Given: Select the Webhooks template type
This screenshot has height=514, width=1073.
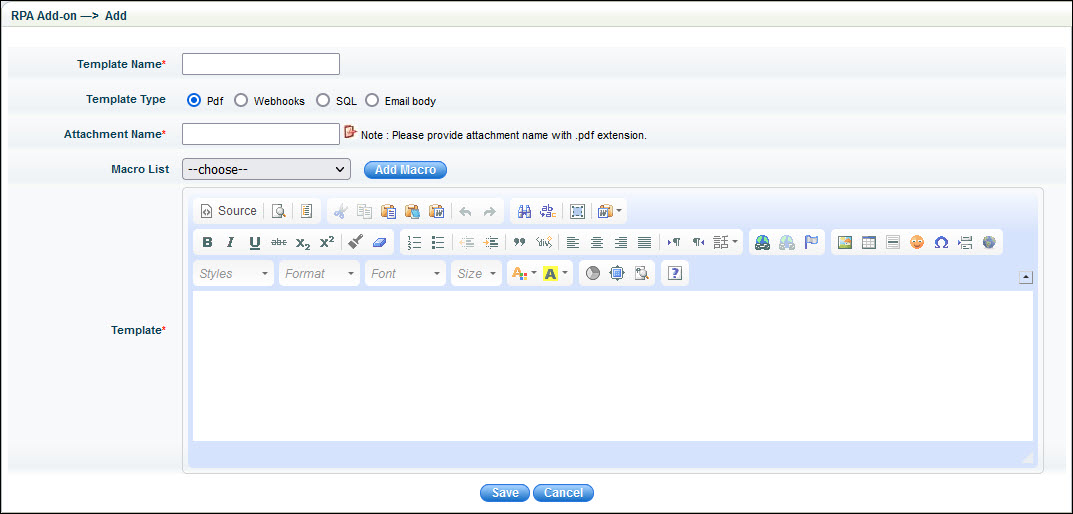Looking at the screenshot, I should (241, 100).
